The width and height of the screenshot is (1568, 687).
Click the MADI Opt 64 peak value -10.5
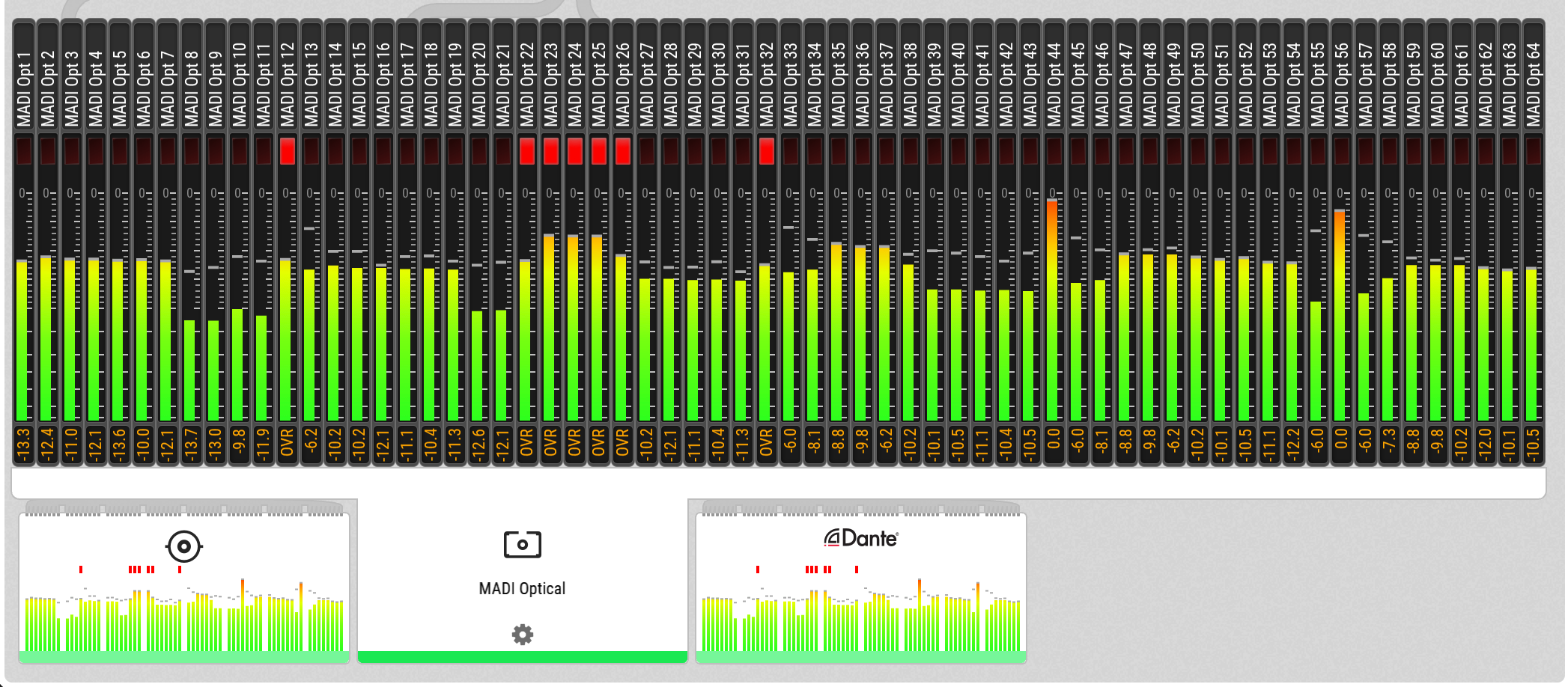point(1533,445)
